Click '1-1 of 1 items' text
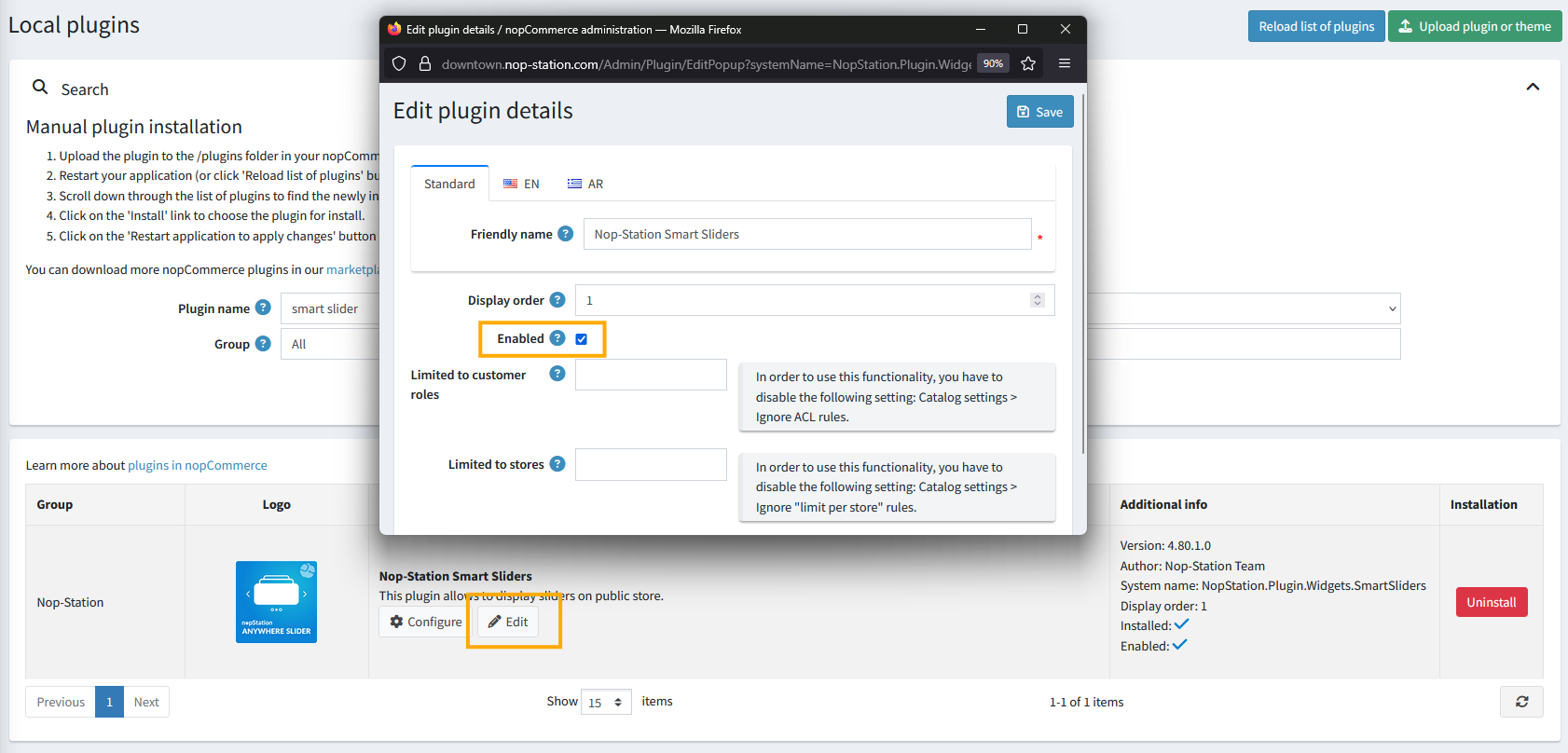 [x=1086, y=702]
